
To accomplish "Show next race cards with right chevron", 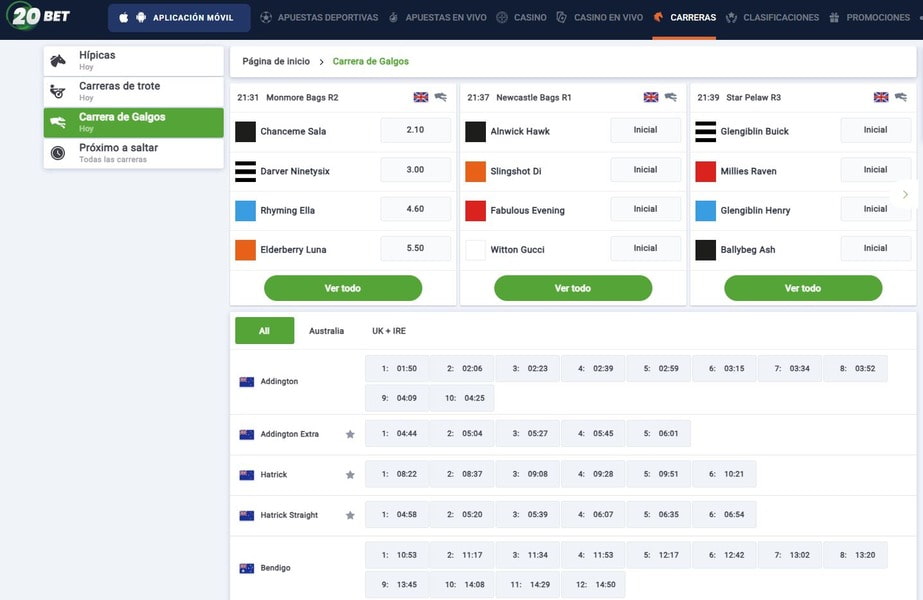I will [x=905, y=194].
